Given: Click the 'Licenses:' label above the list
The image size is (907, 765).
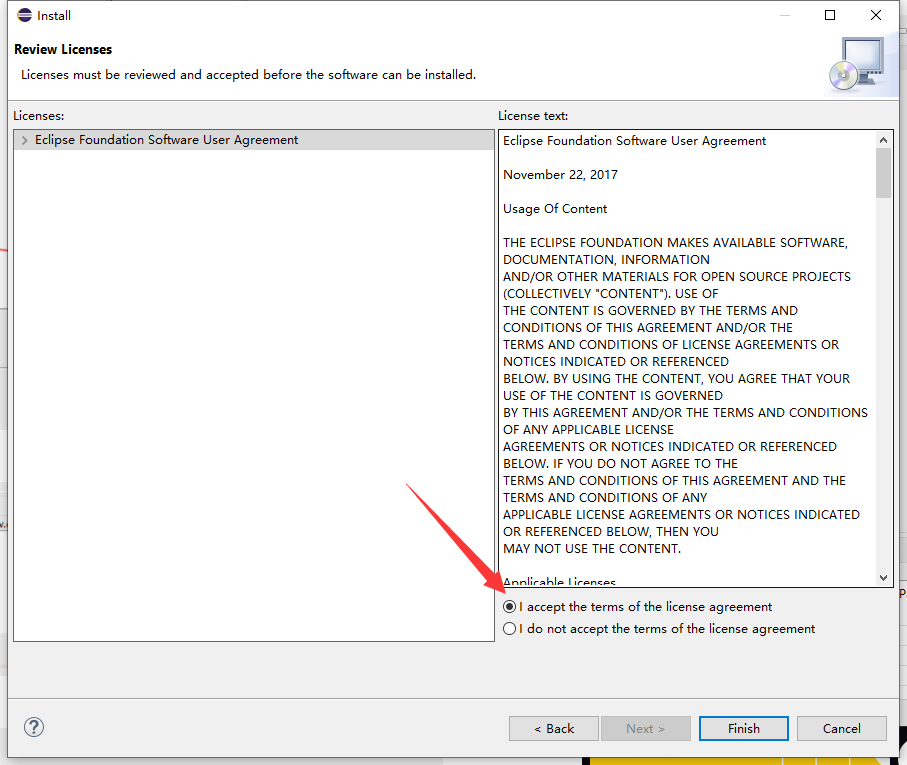Looking at the screenshot, I should (x=39, y=116).
